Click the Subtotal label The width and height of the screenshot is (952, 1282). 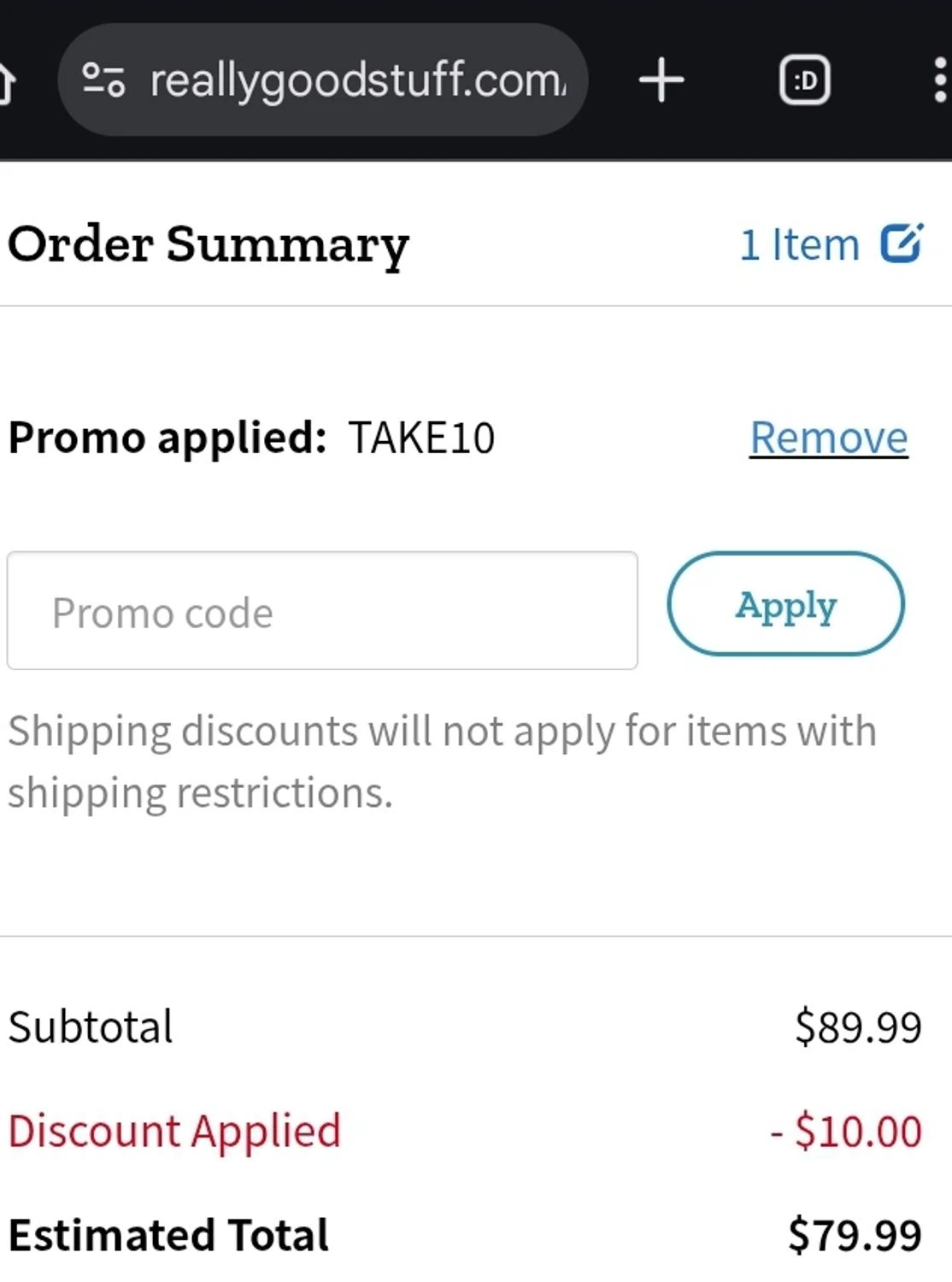tap(91, 1026)
